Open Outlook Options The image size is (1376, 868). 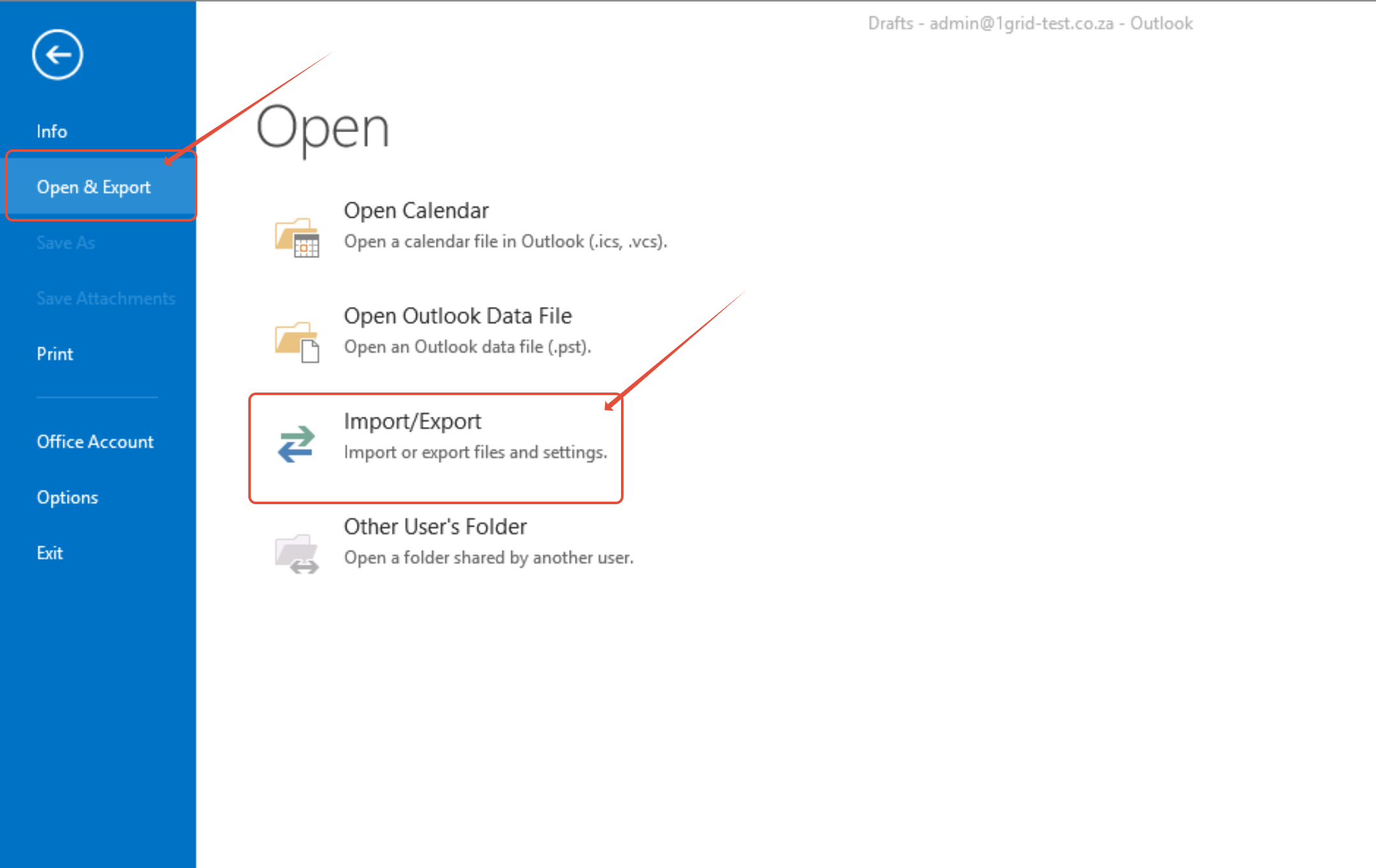(68, 497)
